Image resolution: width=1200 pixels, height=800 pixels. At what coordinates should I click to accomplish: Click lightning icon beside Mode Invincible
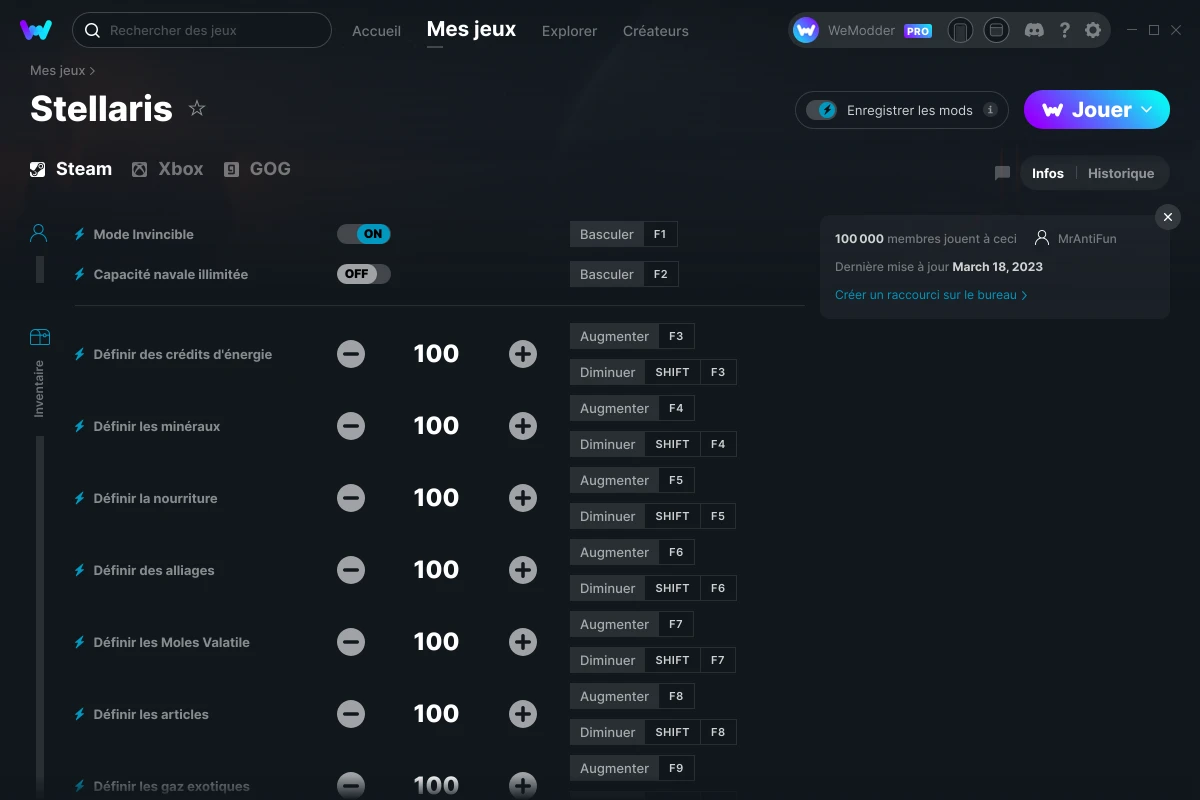coord(80,234)
